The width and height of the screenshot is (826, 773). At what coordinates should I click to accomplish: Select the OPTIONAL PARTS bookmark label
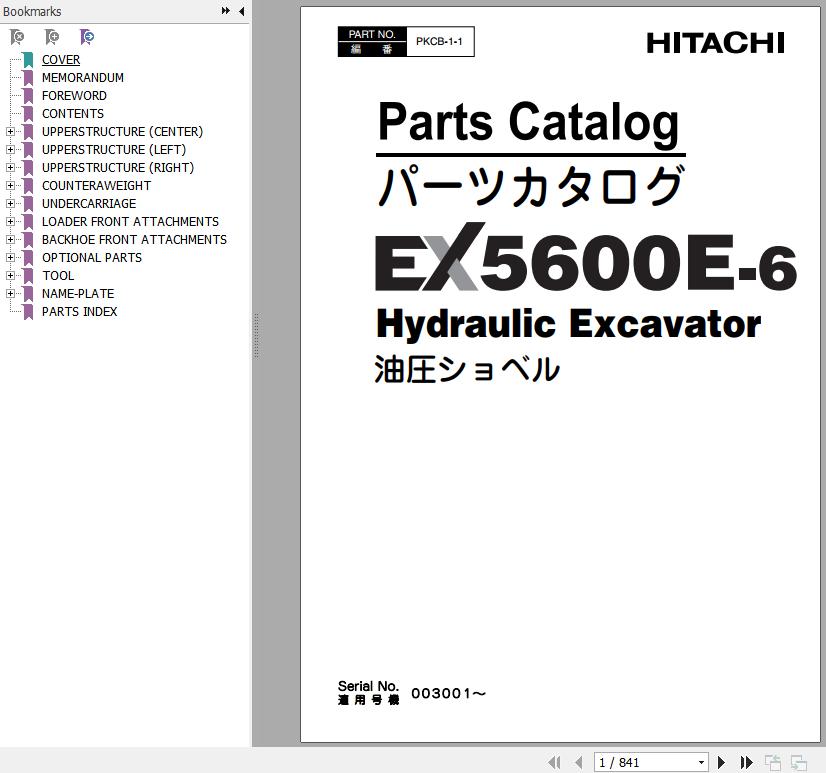click(92, 258)
